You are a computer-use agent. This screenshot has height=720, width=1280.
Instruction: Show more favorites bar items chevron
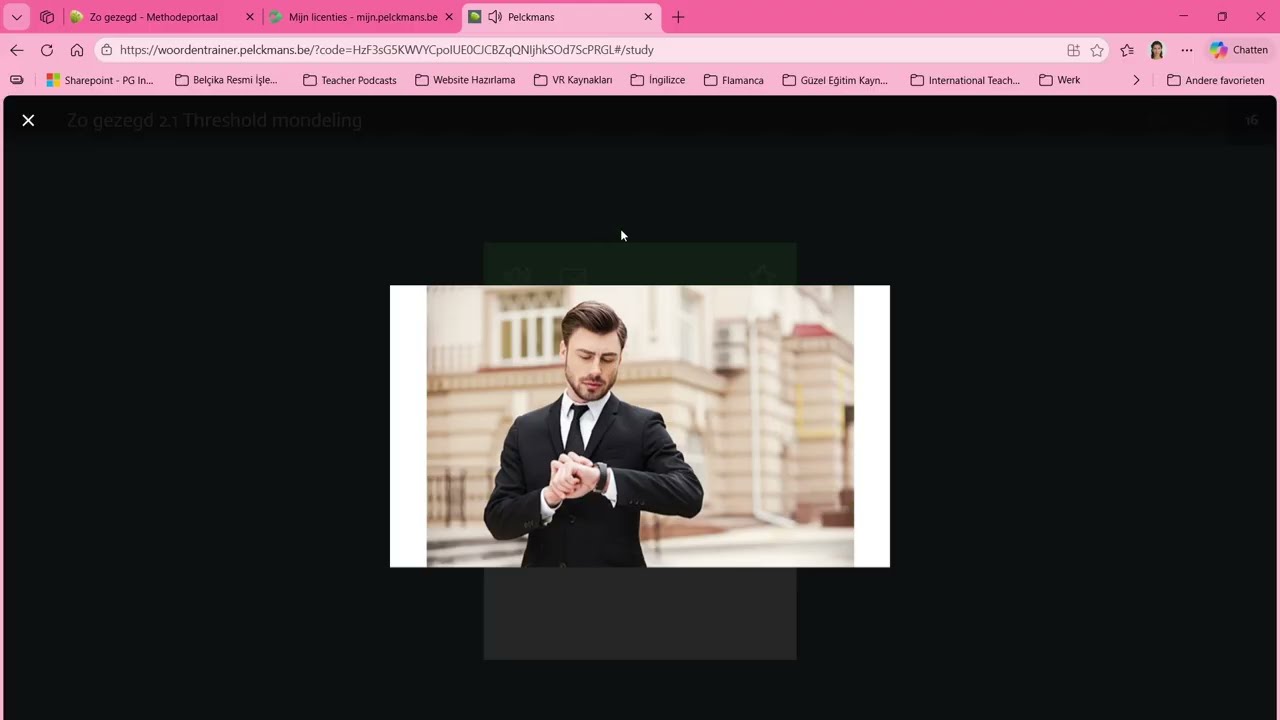coord(1136,80)
